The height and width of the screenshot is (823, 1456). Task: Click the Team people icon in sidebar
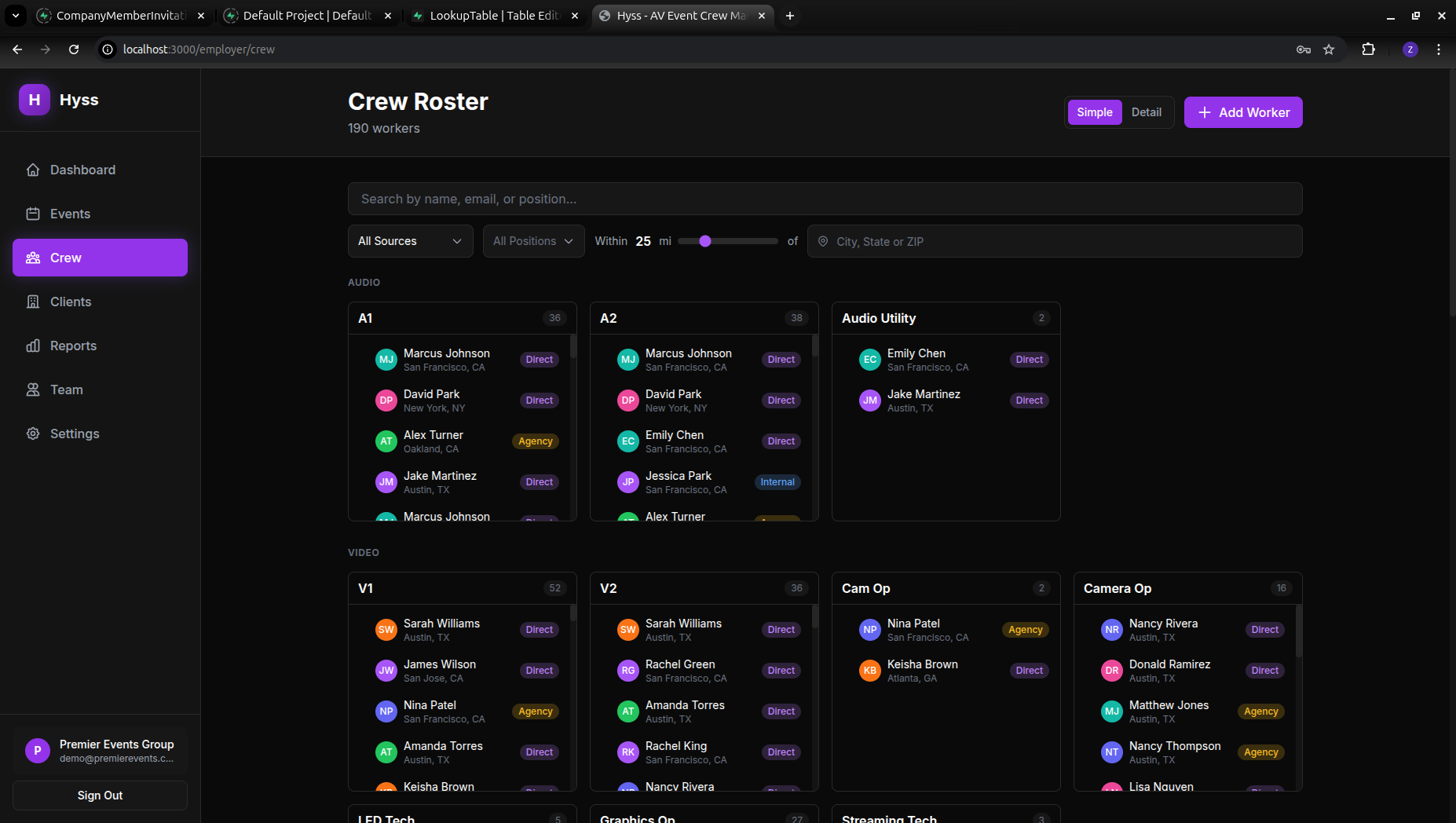(33, 390)
